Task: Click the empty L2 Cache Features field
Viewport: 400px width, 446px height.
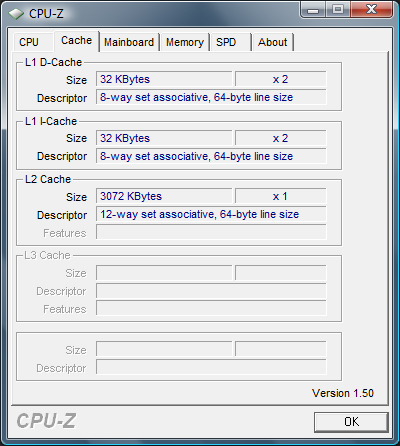Action: click(x=211, y=232)
